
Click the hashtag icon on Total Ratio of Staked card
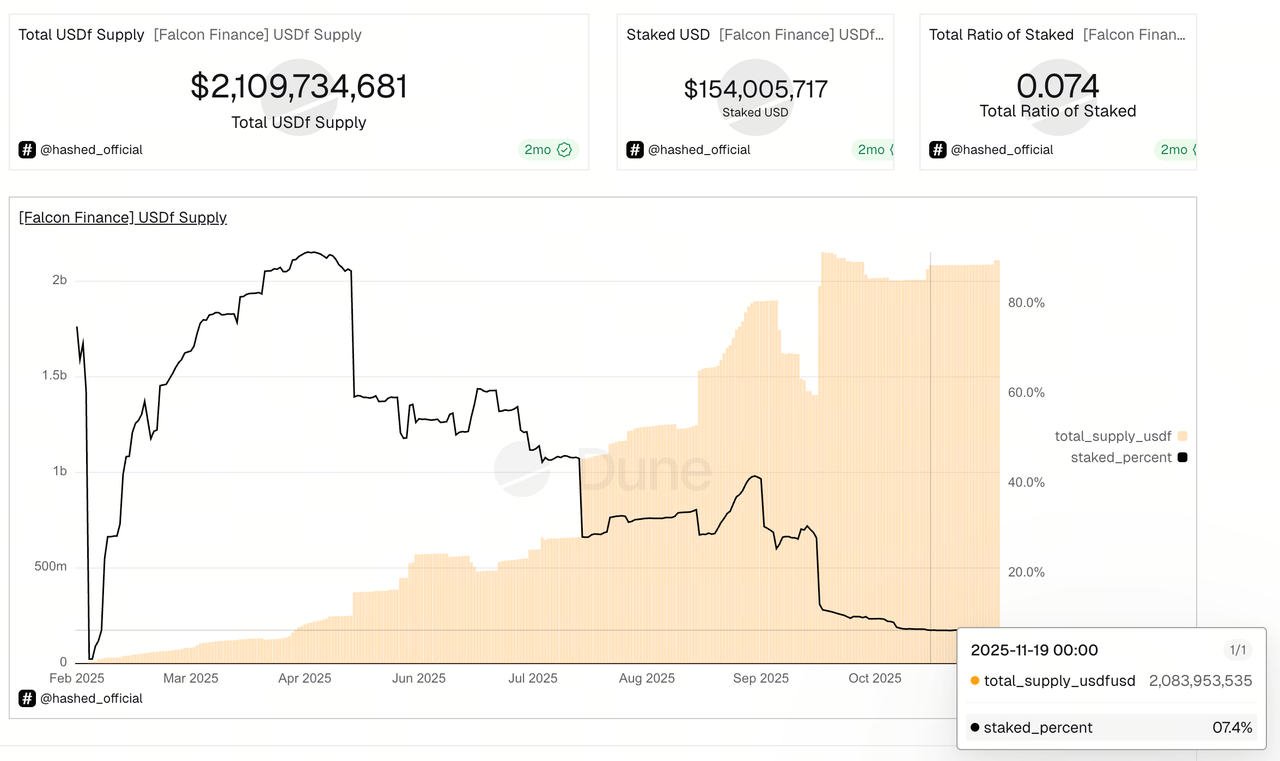tap(937, 150)
